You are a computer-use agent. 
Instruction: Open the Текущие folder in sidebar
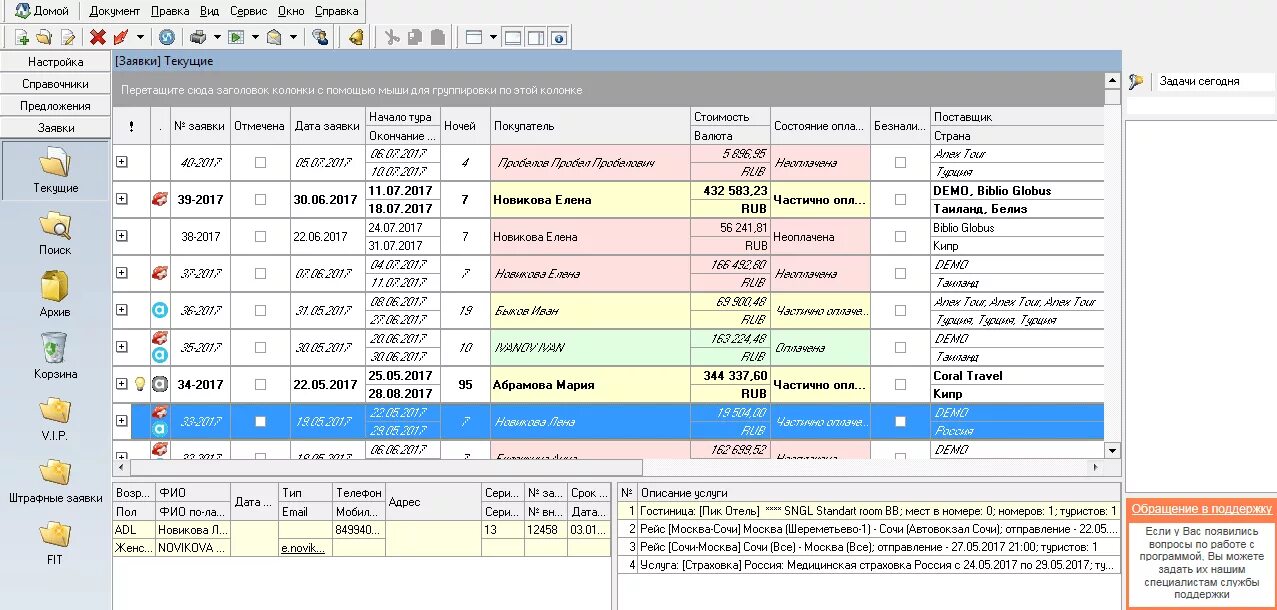coord(55,170)
